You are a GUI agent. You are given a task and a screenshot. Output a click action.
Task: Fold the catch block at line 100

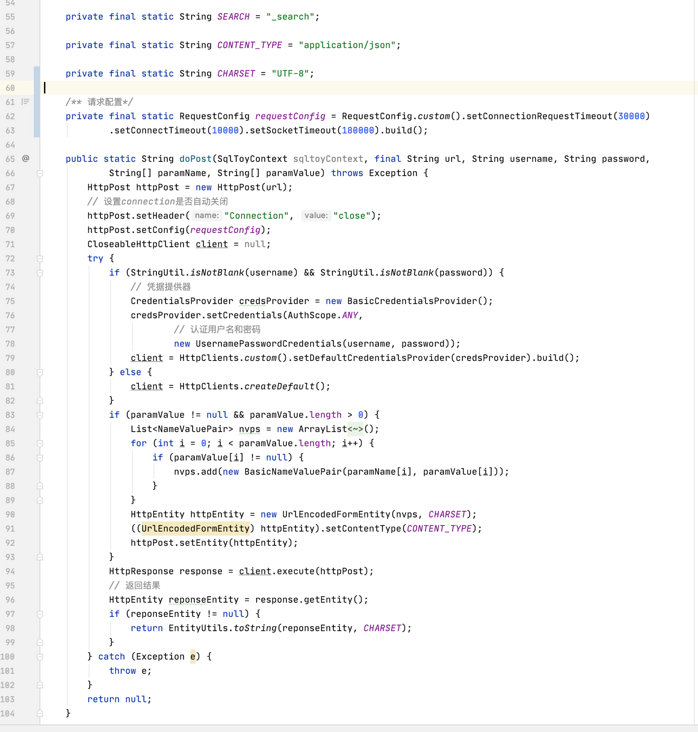click(40, 657)
